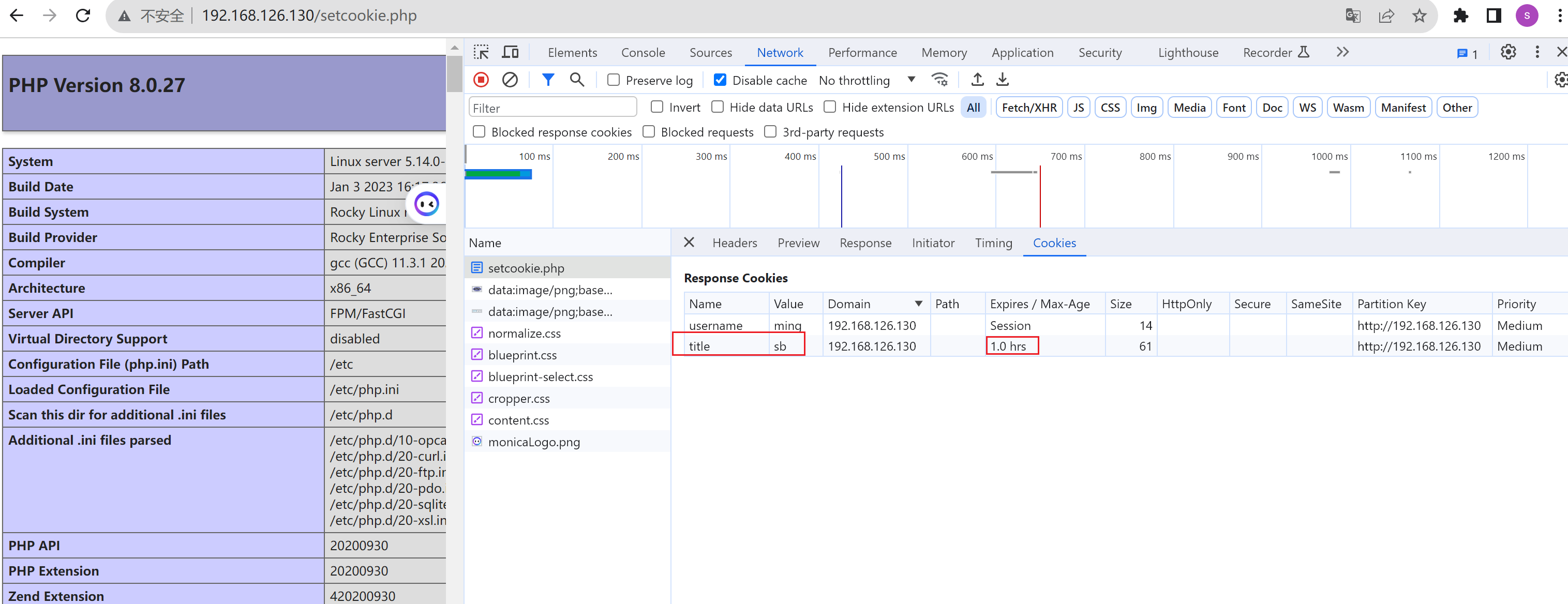Expand more DevTools tabs chevron
This screenshot has height=604, width=1568.
(x=1342, y=52)
